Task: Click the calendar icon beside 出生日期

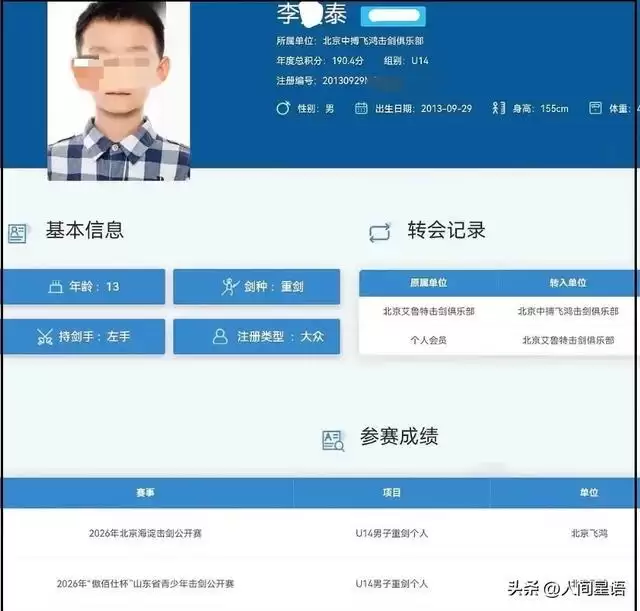Action: [361, 108]
